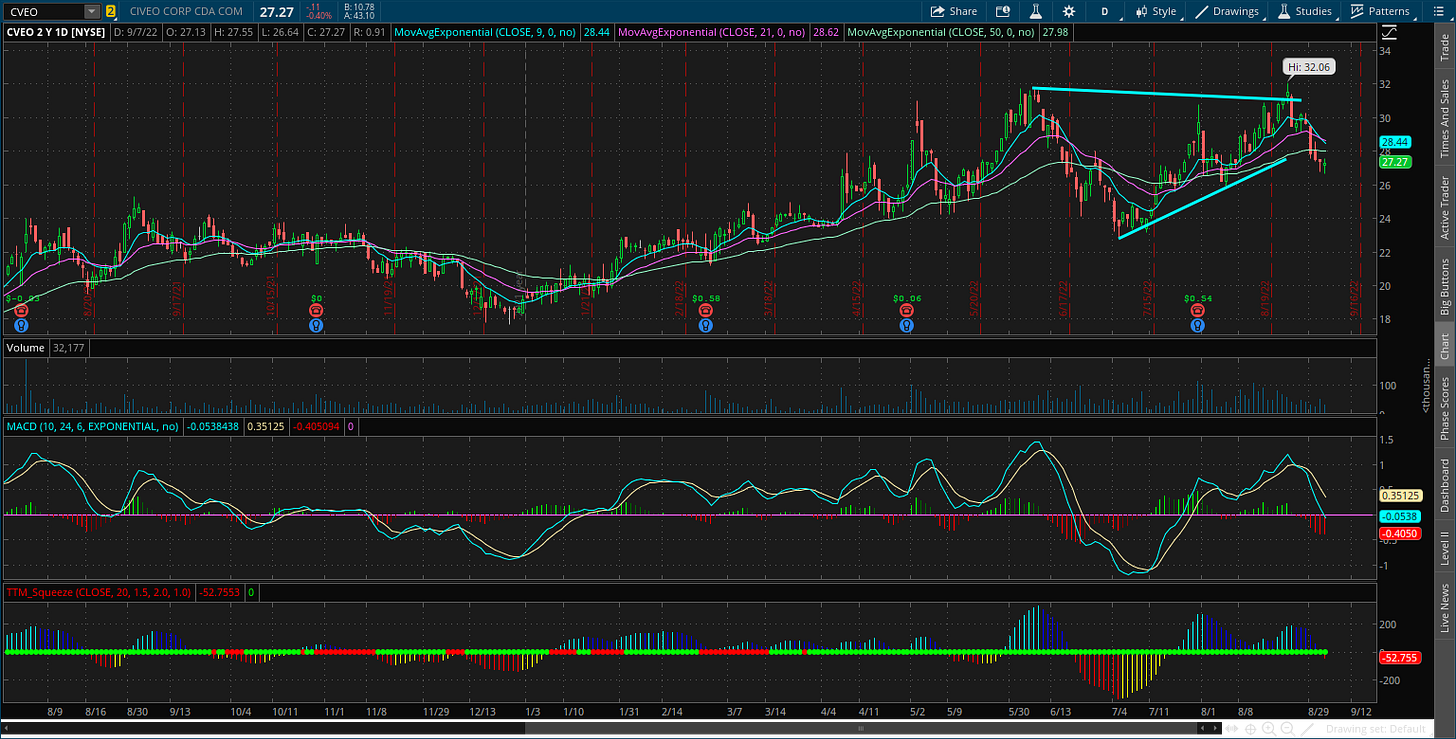The image size is (1456, 739).
Task: Click the lightbulb event icon below $0.54
Action: pos(1197,325)
